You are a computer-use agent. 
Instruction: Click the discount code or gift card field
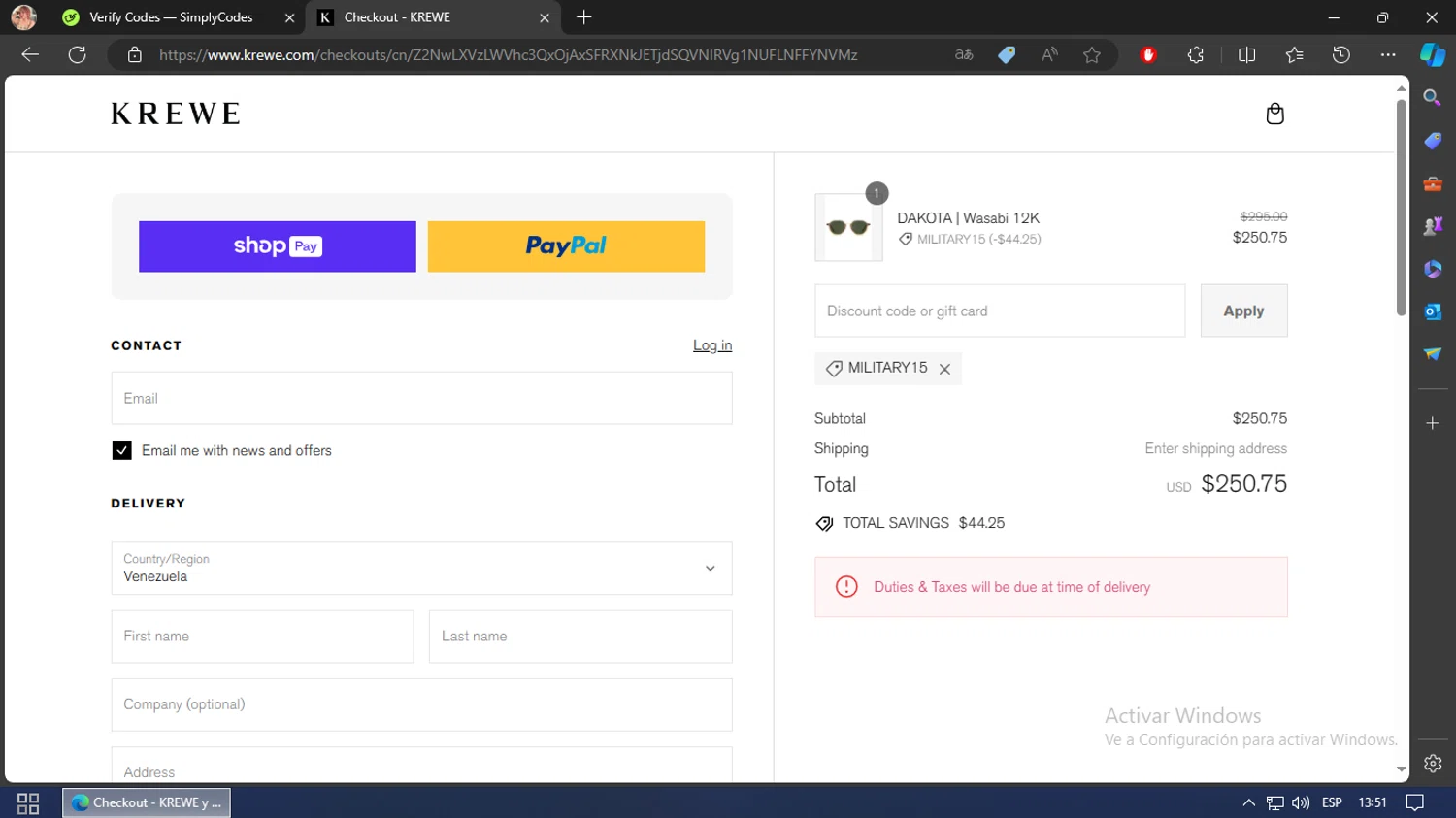1000,311
